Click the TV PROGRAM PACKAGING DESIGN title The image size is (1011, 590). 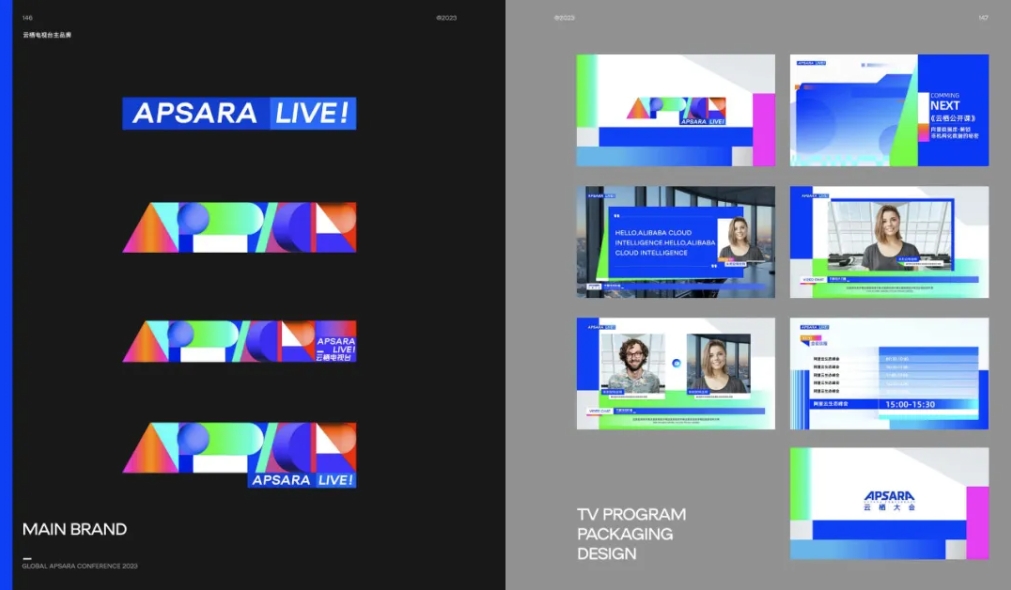(631, 534)
